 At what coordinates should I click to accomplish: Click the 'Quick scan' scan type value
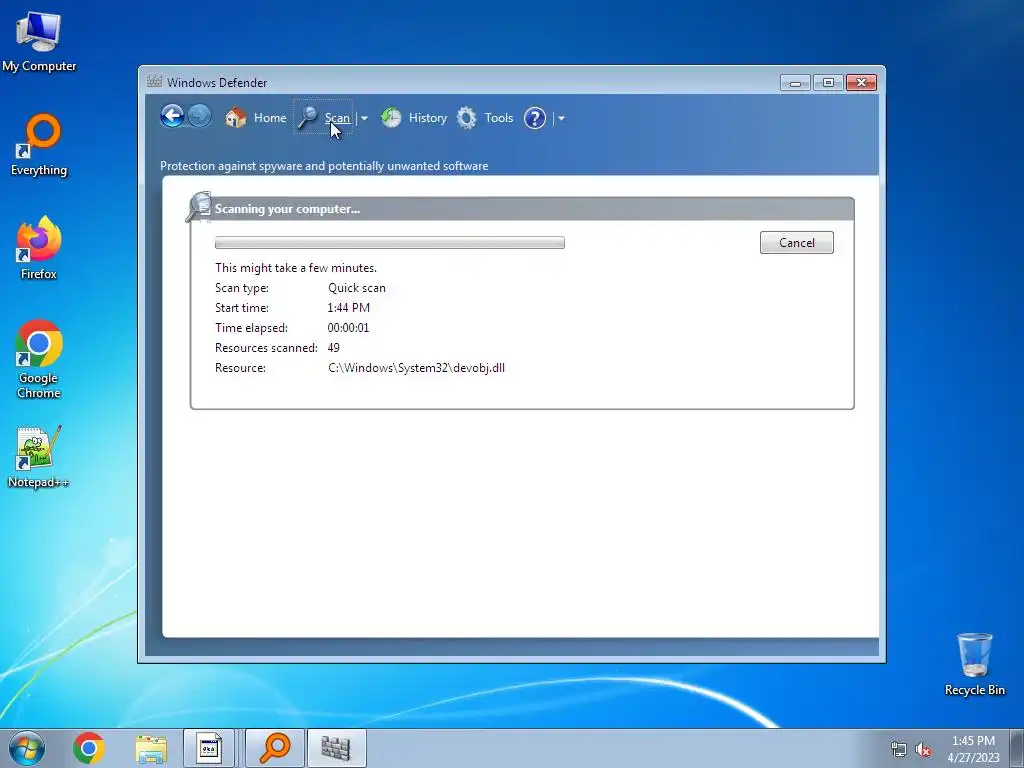(357, 287)
